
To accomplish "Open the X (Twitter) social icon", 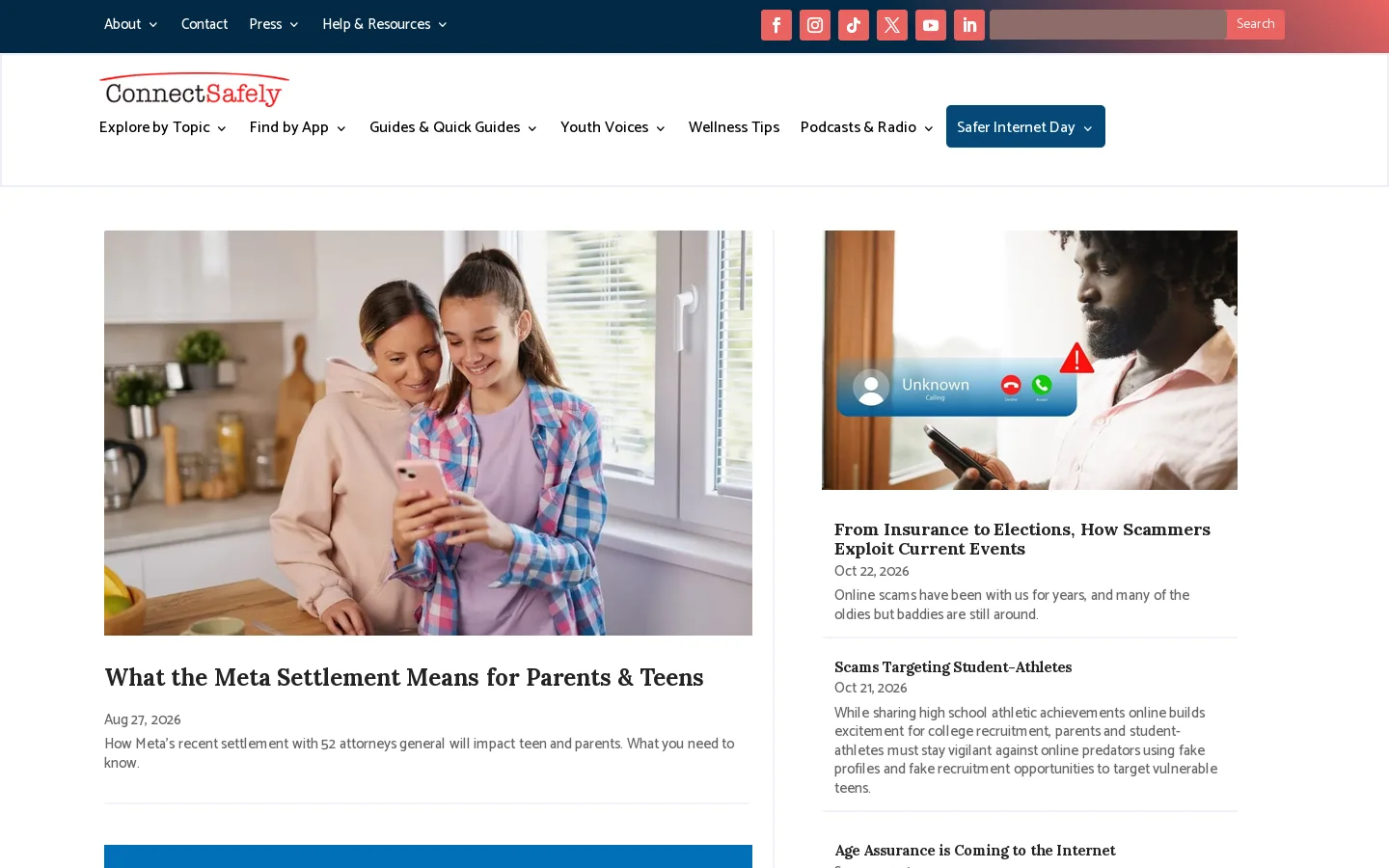I will click(x=891, y=25).
